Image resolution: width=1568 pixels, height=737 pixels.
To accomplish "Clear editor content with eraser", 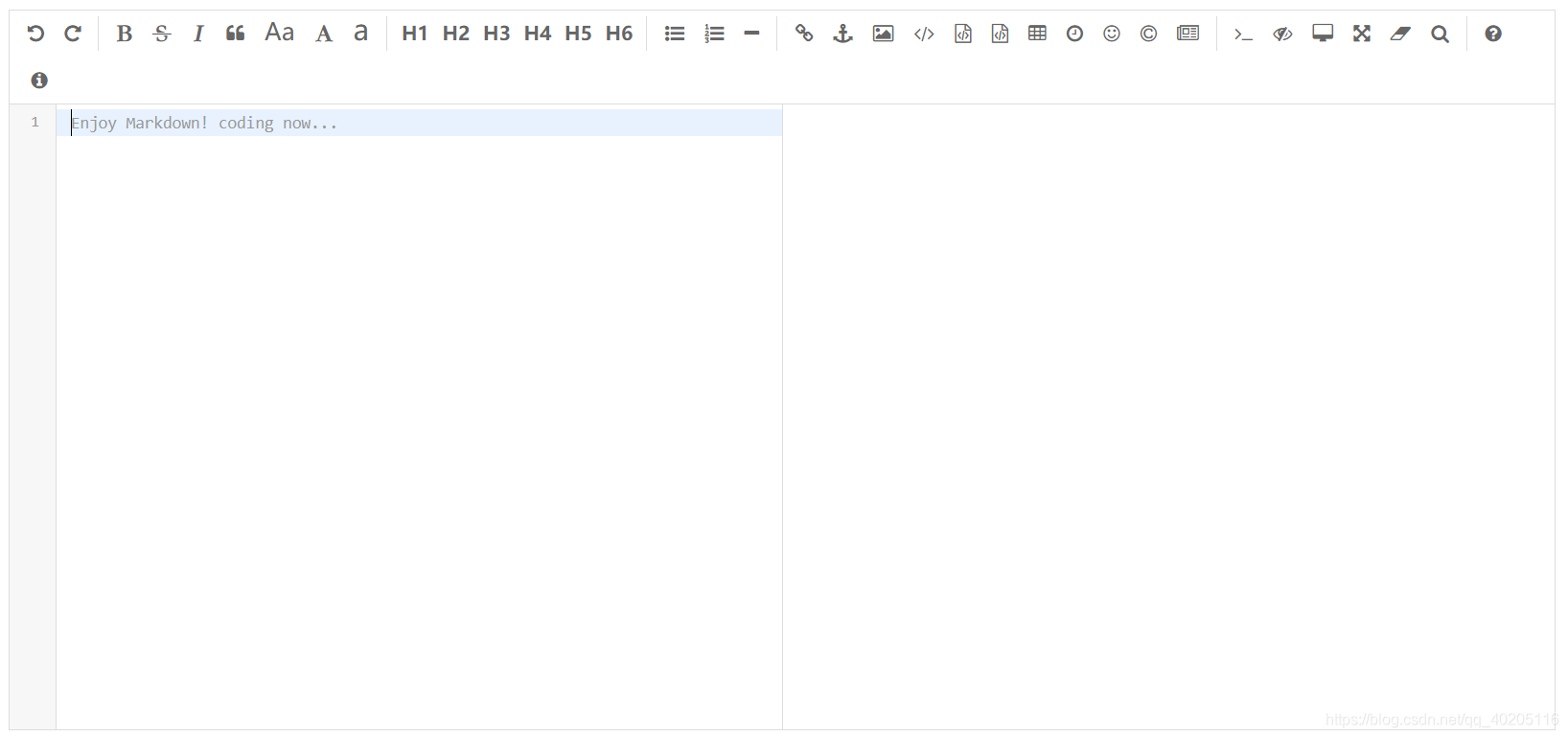I will tap(1400, 34).
